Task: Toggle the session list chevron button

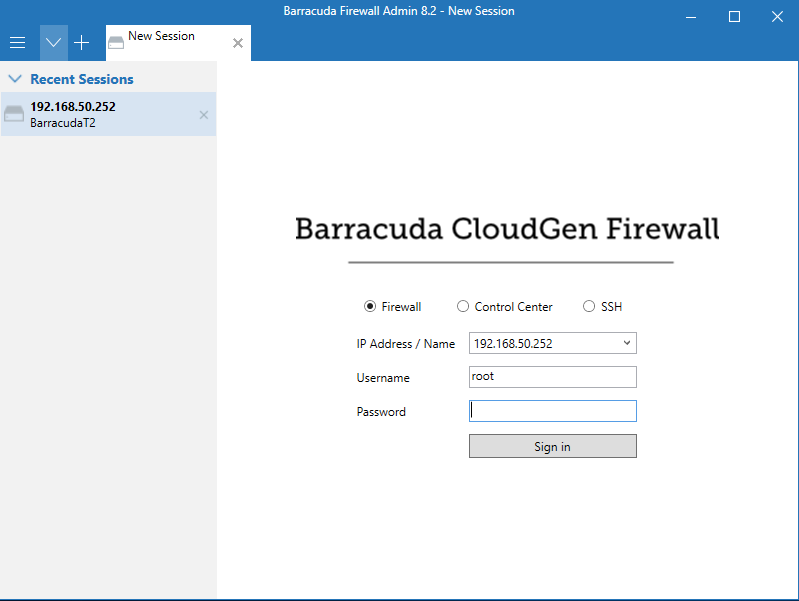Action: click(54, 43)
